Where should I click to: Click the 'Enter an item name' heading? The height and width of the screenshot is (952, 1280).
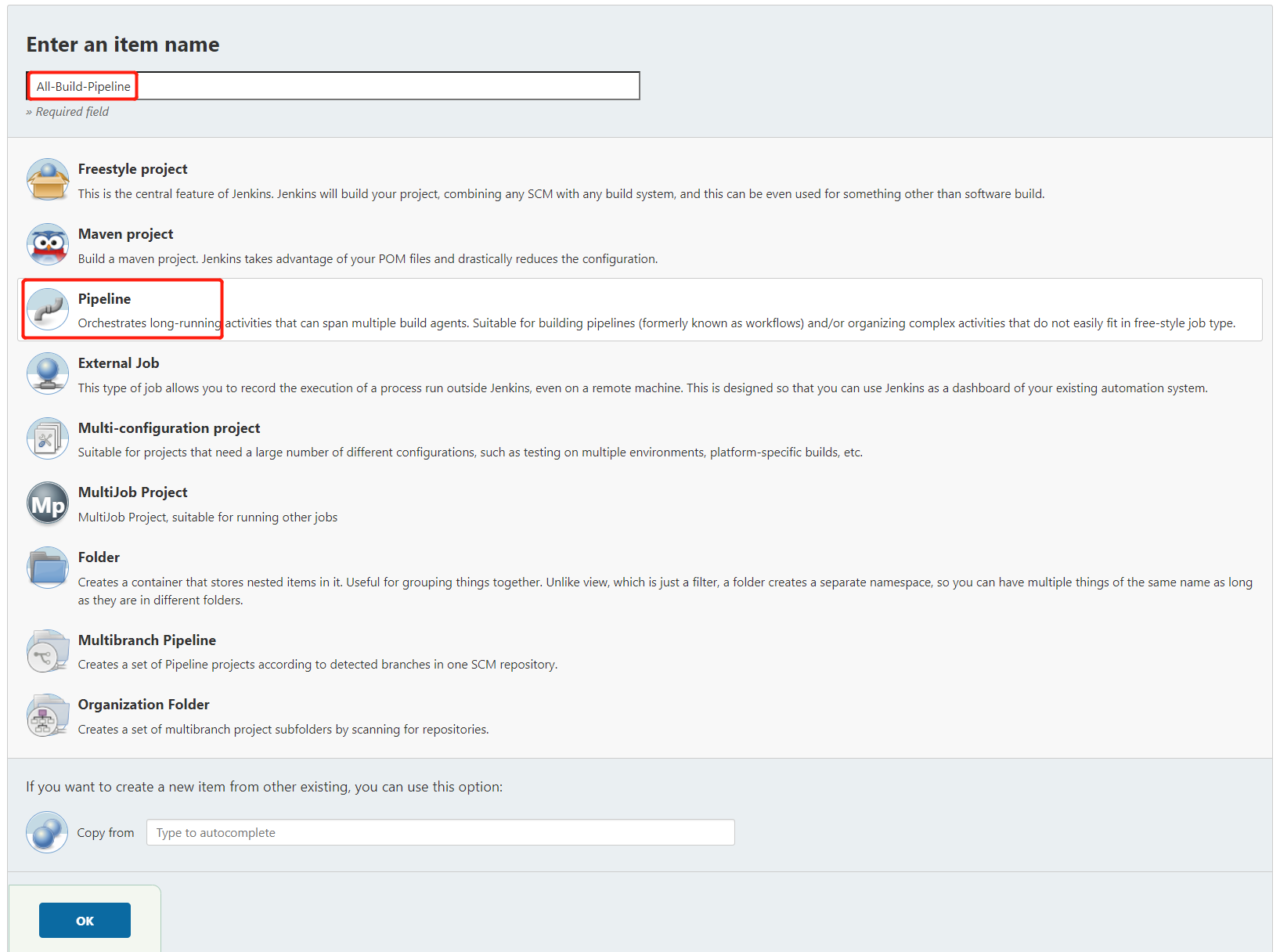[123, 45]
